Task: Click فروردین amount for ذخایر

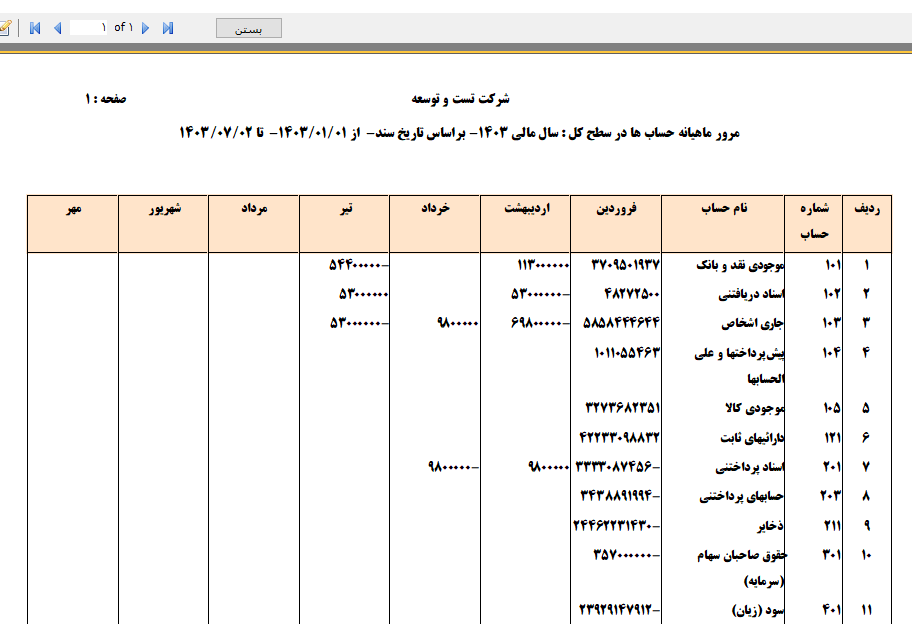Action: [x=617, y=526]
